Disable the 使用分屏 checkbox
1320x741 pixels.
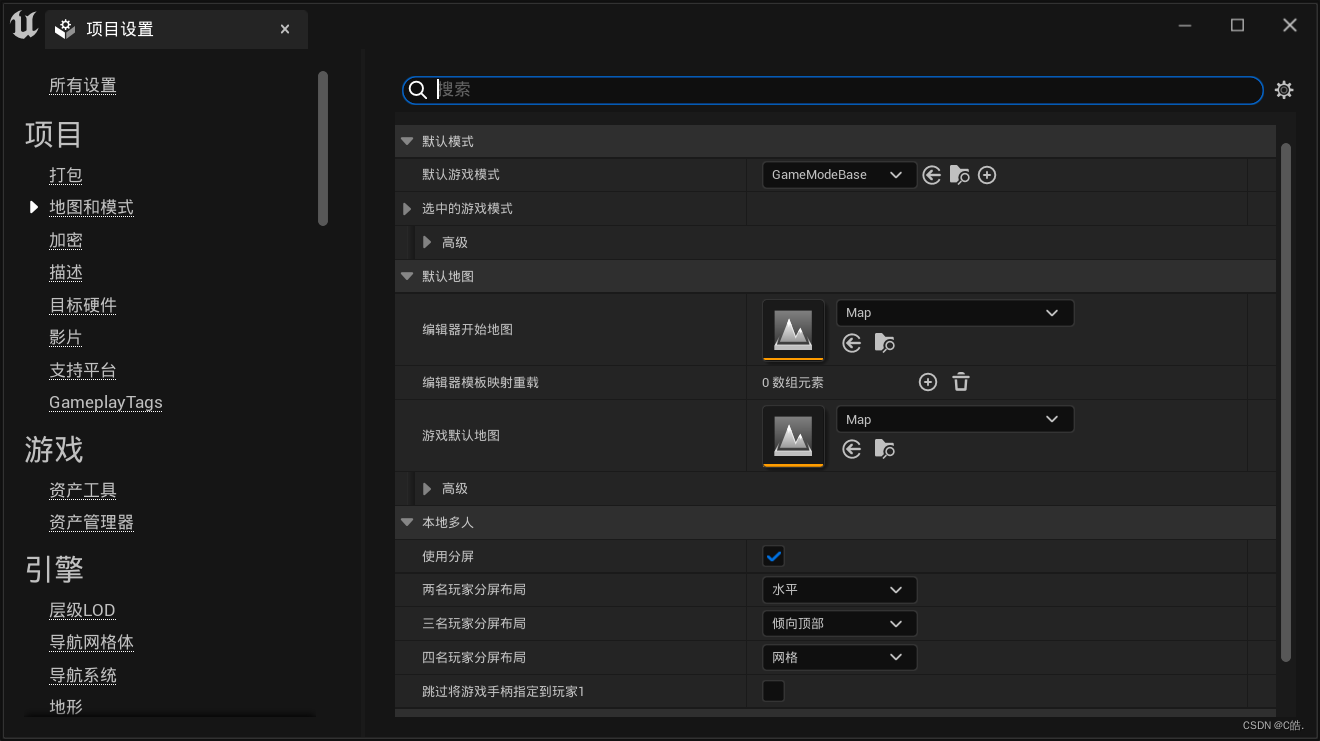[773, 556]
